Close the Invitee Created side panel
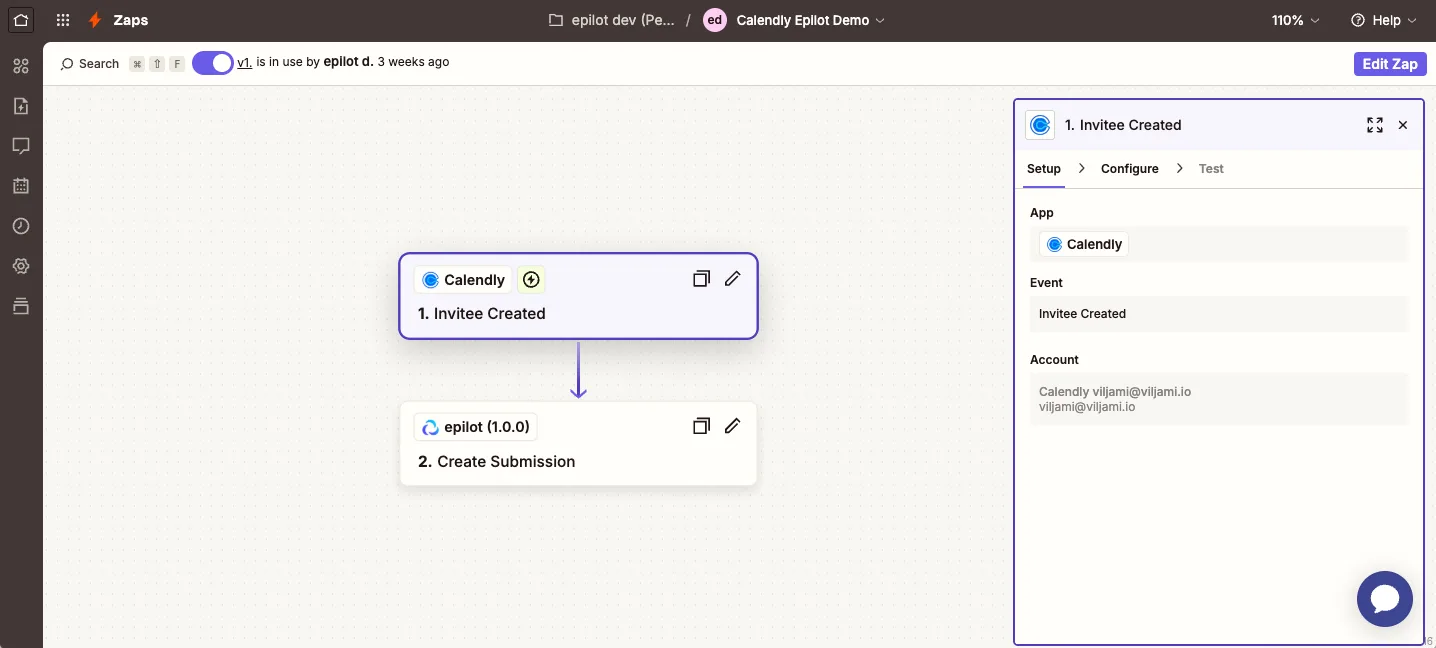 click(x=1403, y=125)
